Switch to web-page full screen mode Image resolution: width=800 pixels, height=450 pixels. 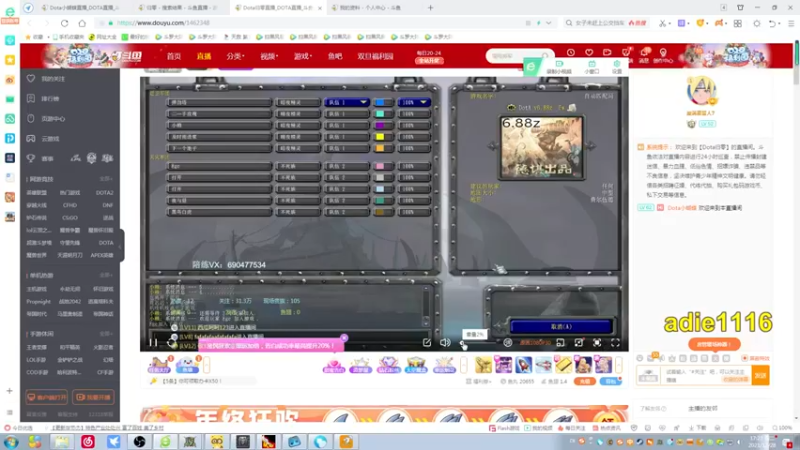597,343
